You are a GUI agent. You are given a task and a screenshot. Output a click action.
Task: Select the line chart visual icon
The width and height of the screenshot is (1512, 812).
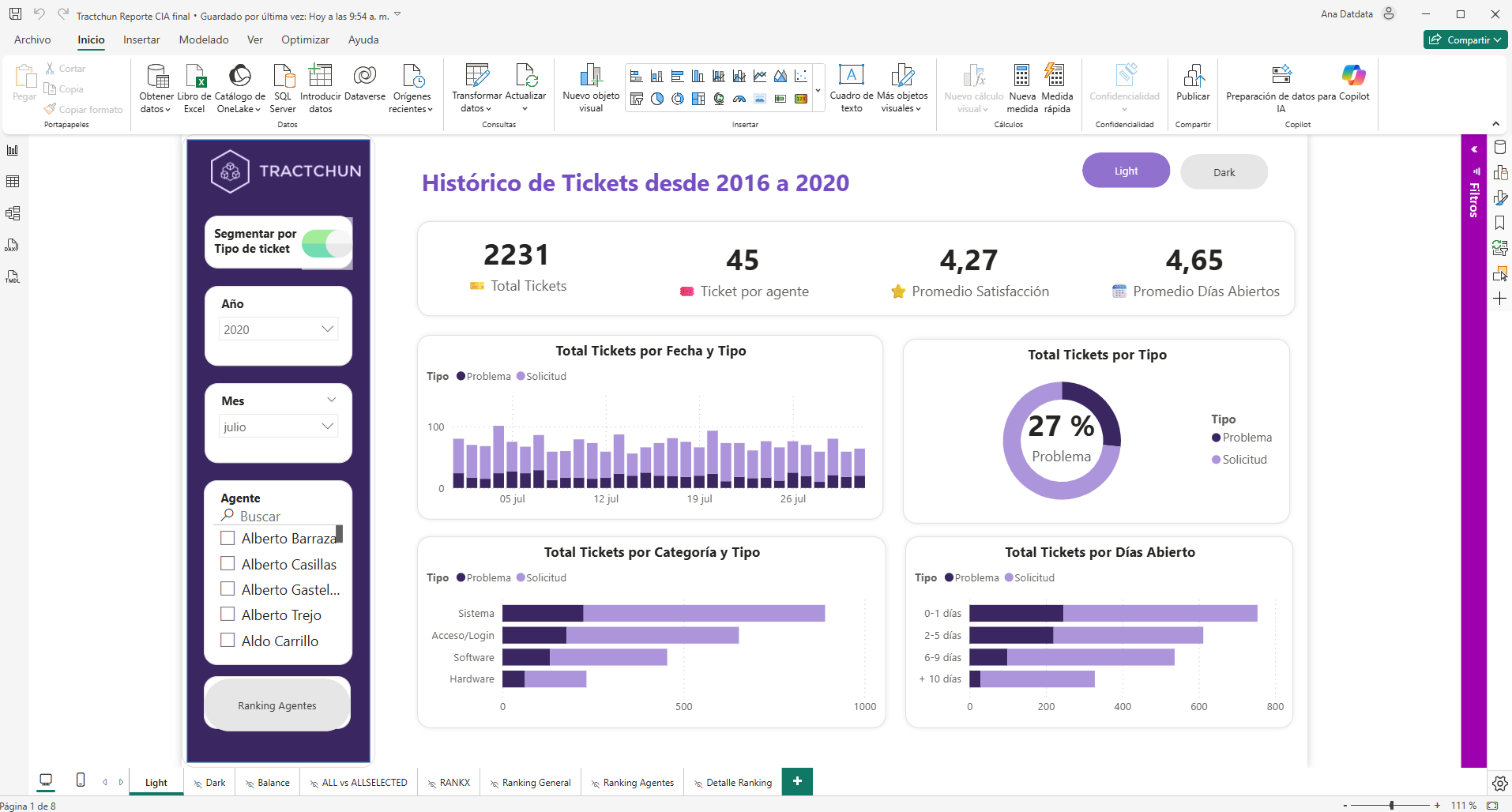(760, 77)
